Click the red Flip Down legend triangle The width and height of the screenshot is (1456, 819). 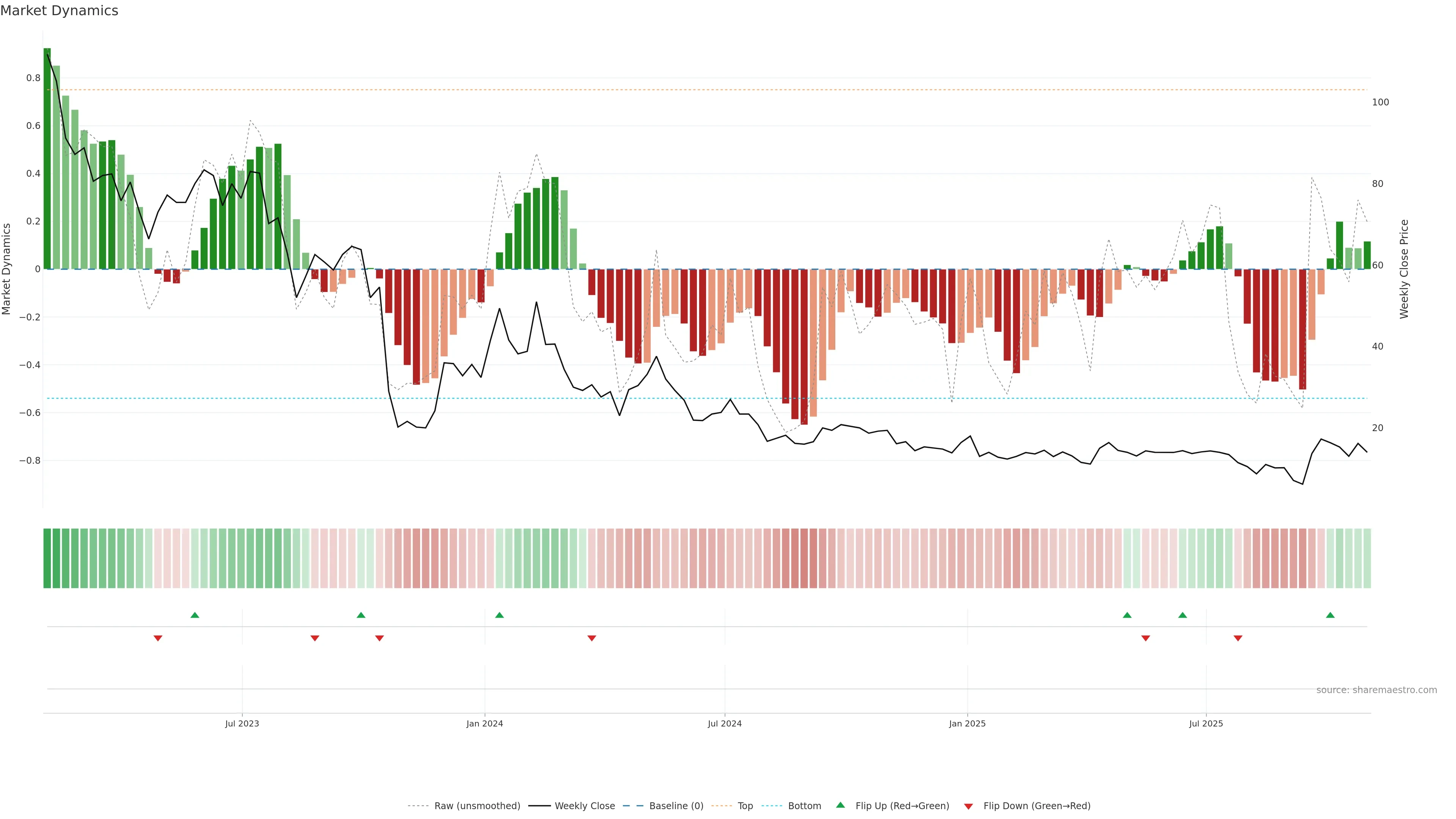click(x=968, y=806)
